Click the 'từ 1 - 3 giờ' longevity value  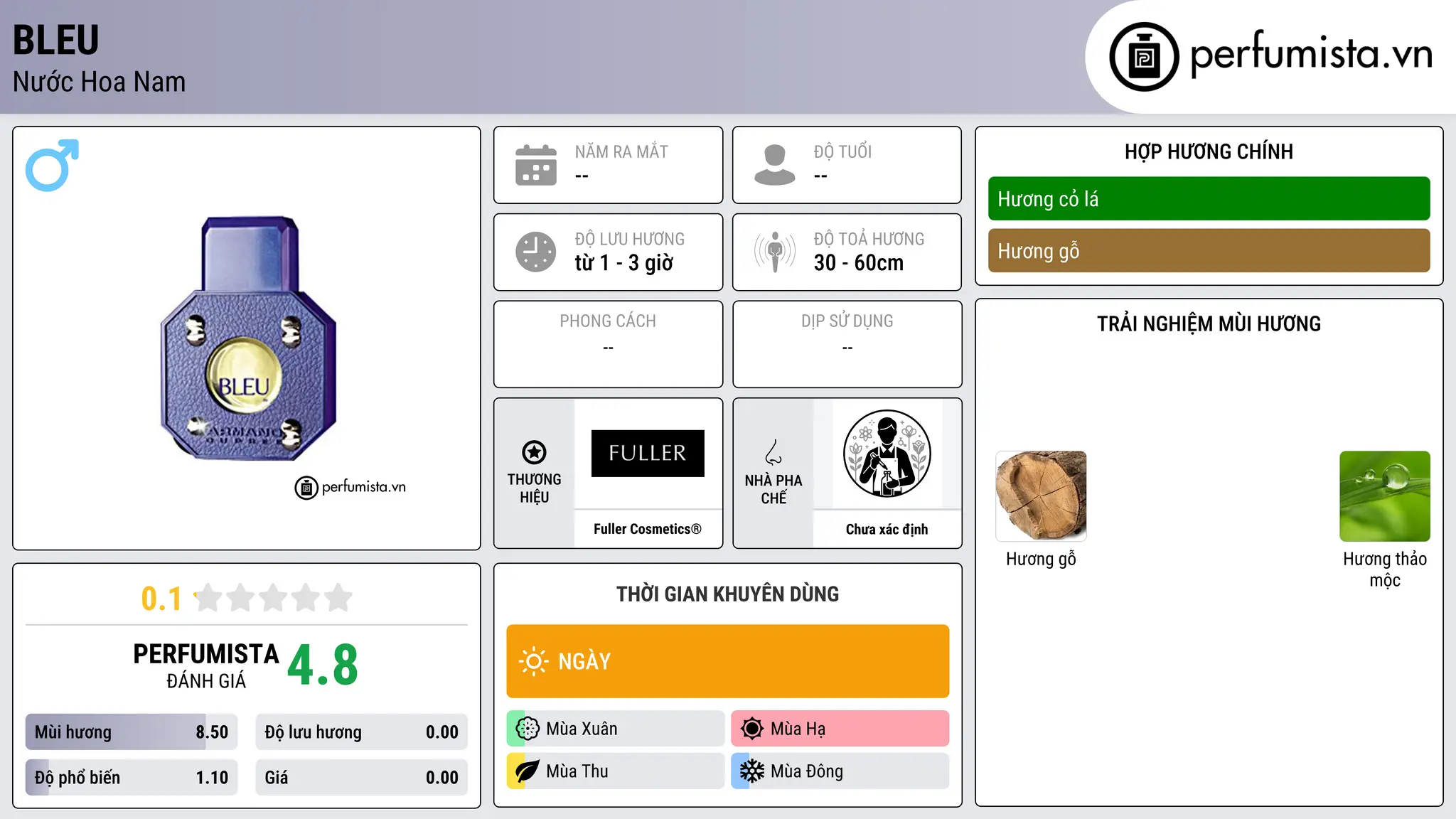pyautogui.click(x=624, y=263)
